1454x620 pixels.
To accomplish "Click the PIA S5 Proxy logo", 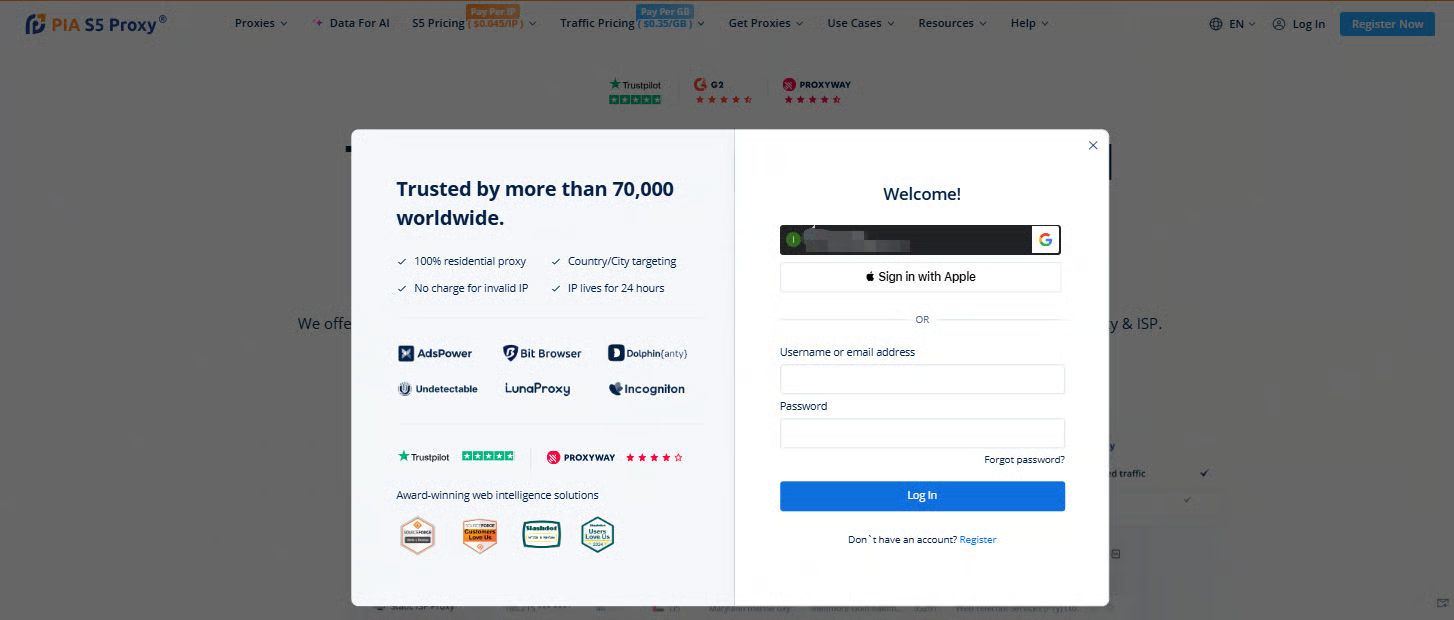I will (95, 23).
